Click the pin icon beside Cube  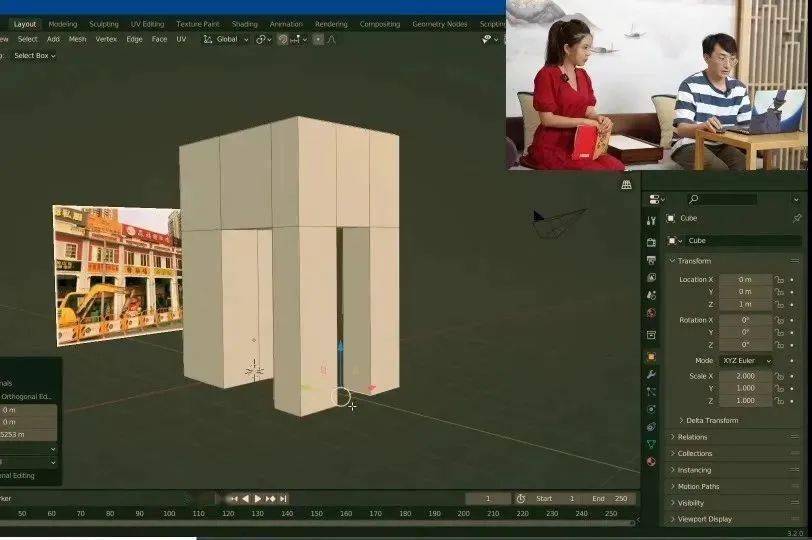pos(797,218)
